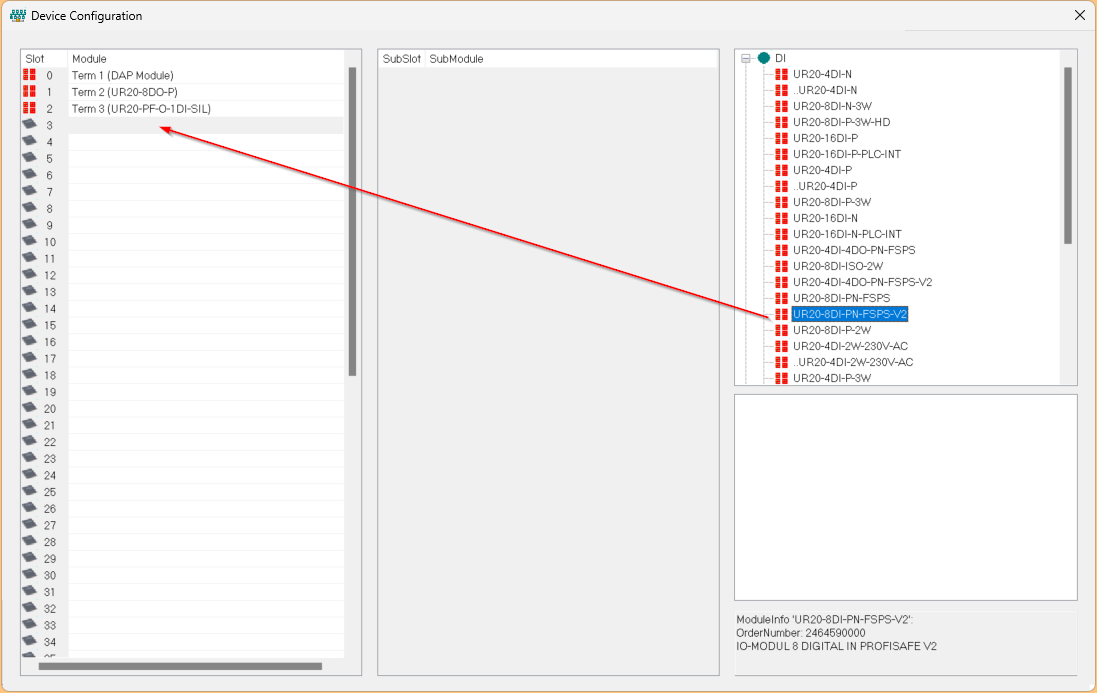Click the red module icon for slot 2
The width and height of the screenshot is (1097, 693).
[29, 108]
